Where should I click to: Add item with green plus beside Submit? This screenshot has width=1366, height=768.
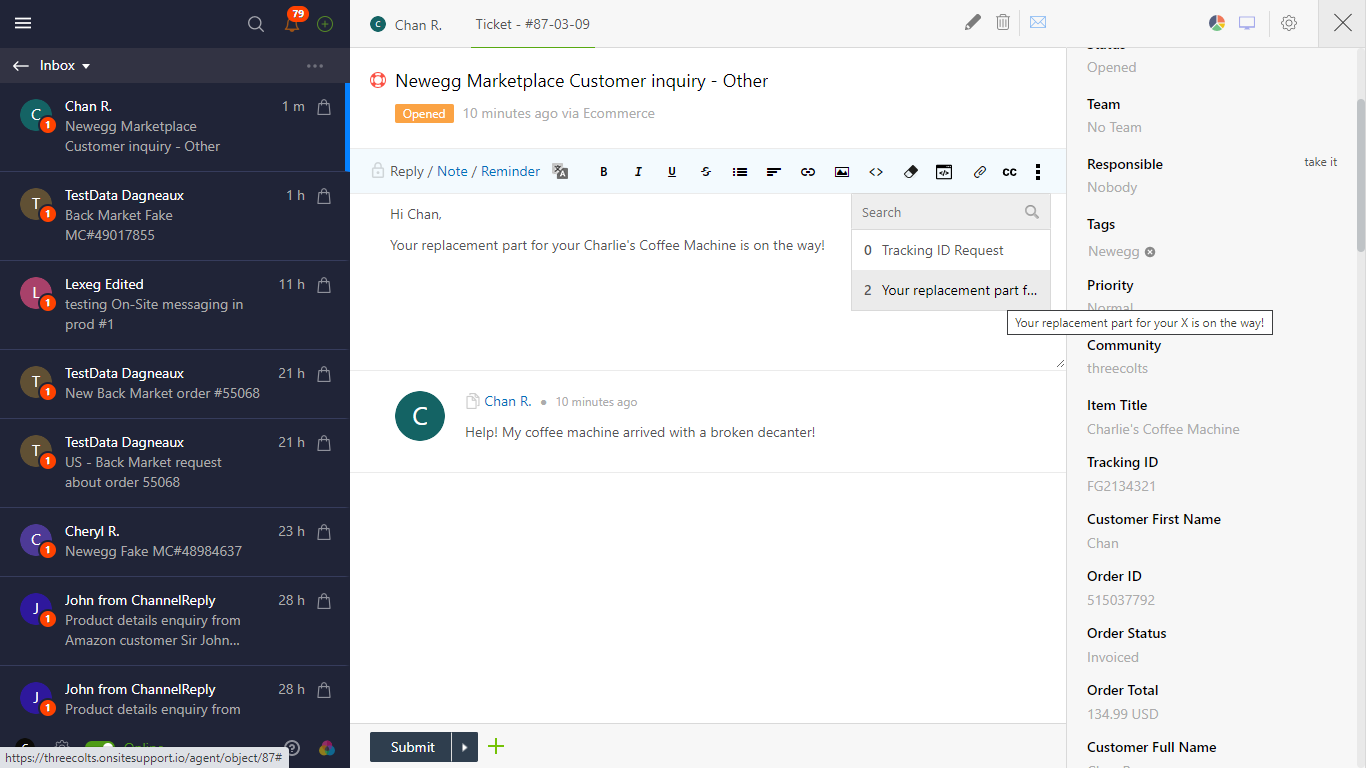[496, 746]
